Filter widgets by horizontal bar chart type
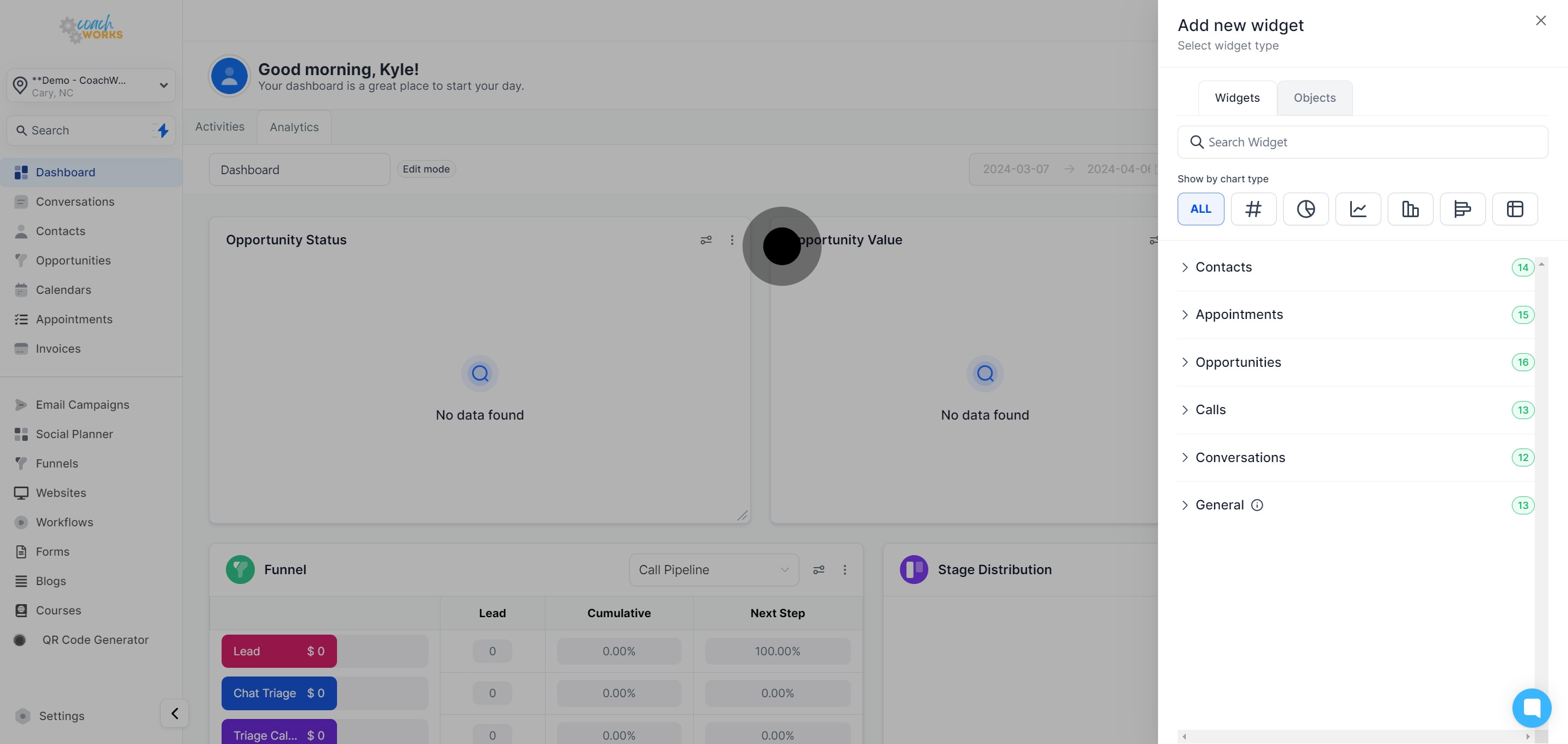1568x744 pixels. tap(1462, 208)
